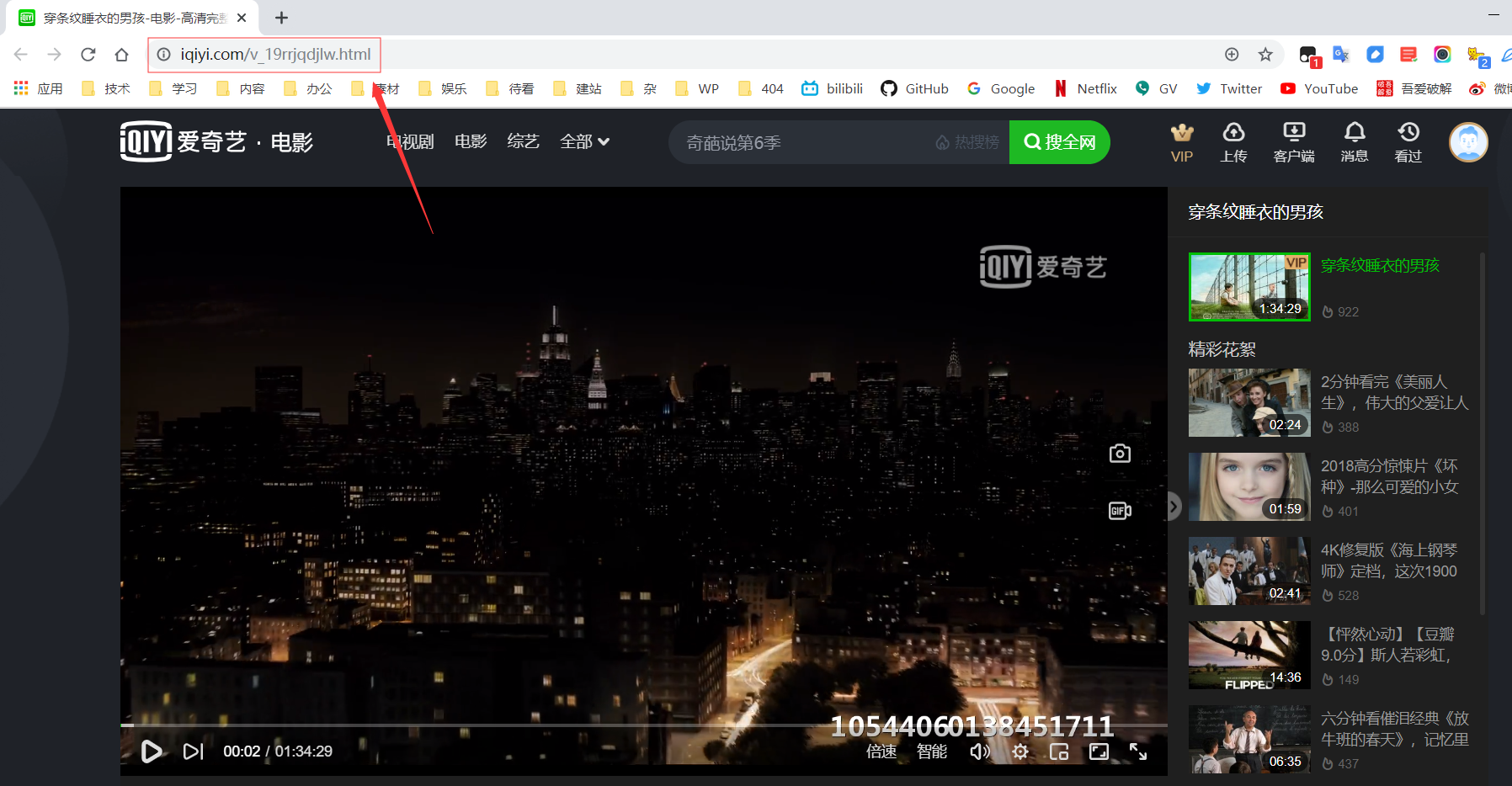Focus the search box 奇葩说第6季
1512x786 pixels.
pos(800,142)
